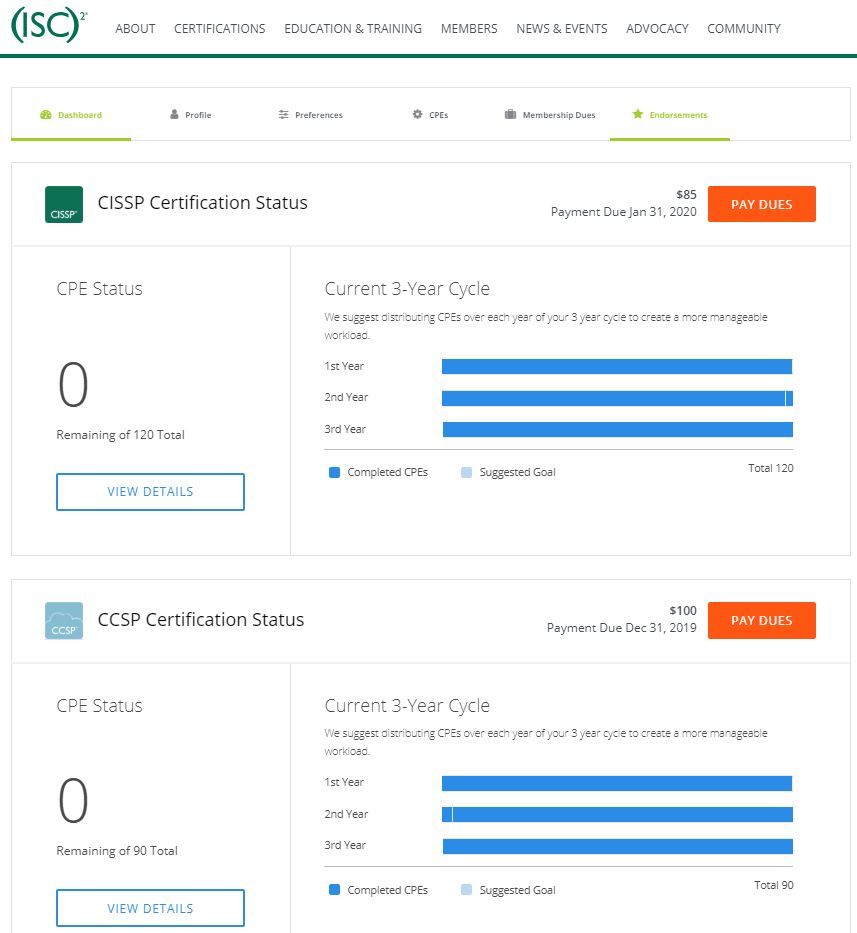Click the Dashboard gauge icon
The height and width of the screenshot is (933, 857).
(x=46, y=115)
